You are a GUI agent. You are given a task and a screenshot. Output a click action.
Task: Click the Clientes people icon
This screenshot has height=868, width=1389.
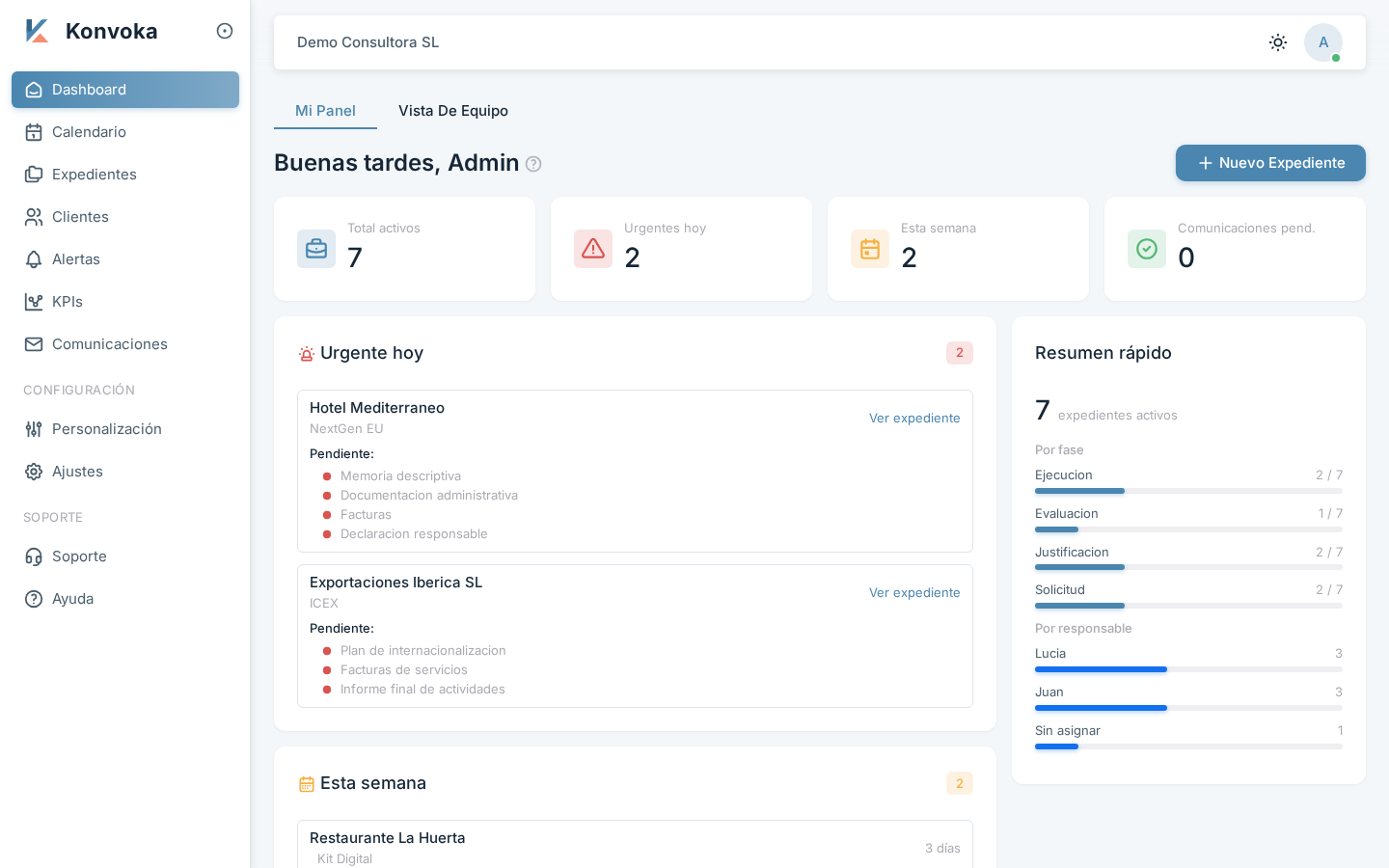click(34, 217)
